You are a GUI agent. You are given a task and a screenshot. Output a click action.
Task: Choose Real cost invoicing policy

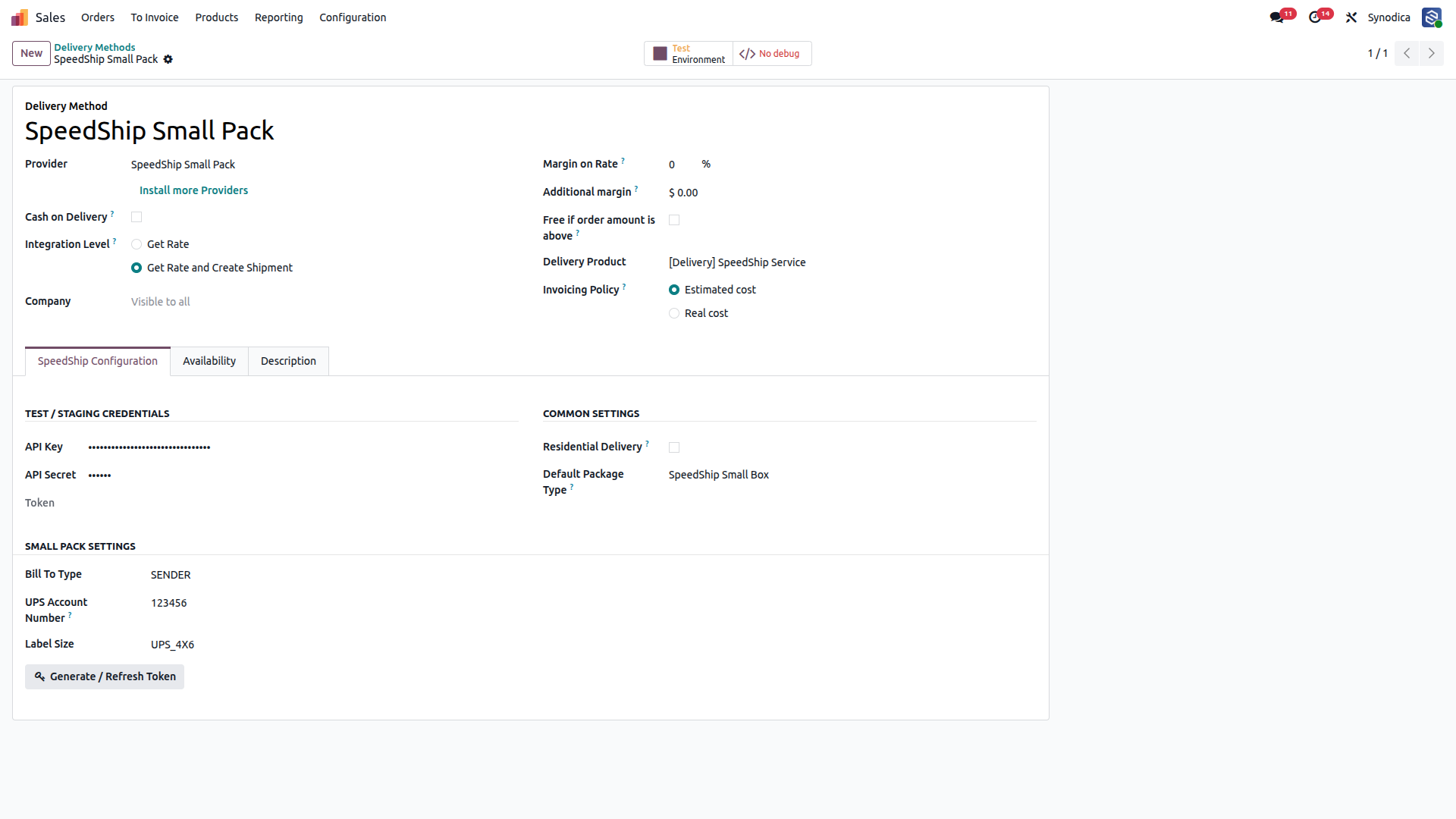pos(674,313)
